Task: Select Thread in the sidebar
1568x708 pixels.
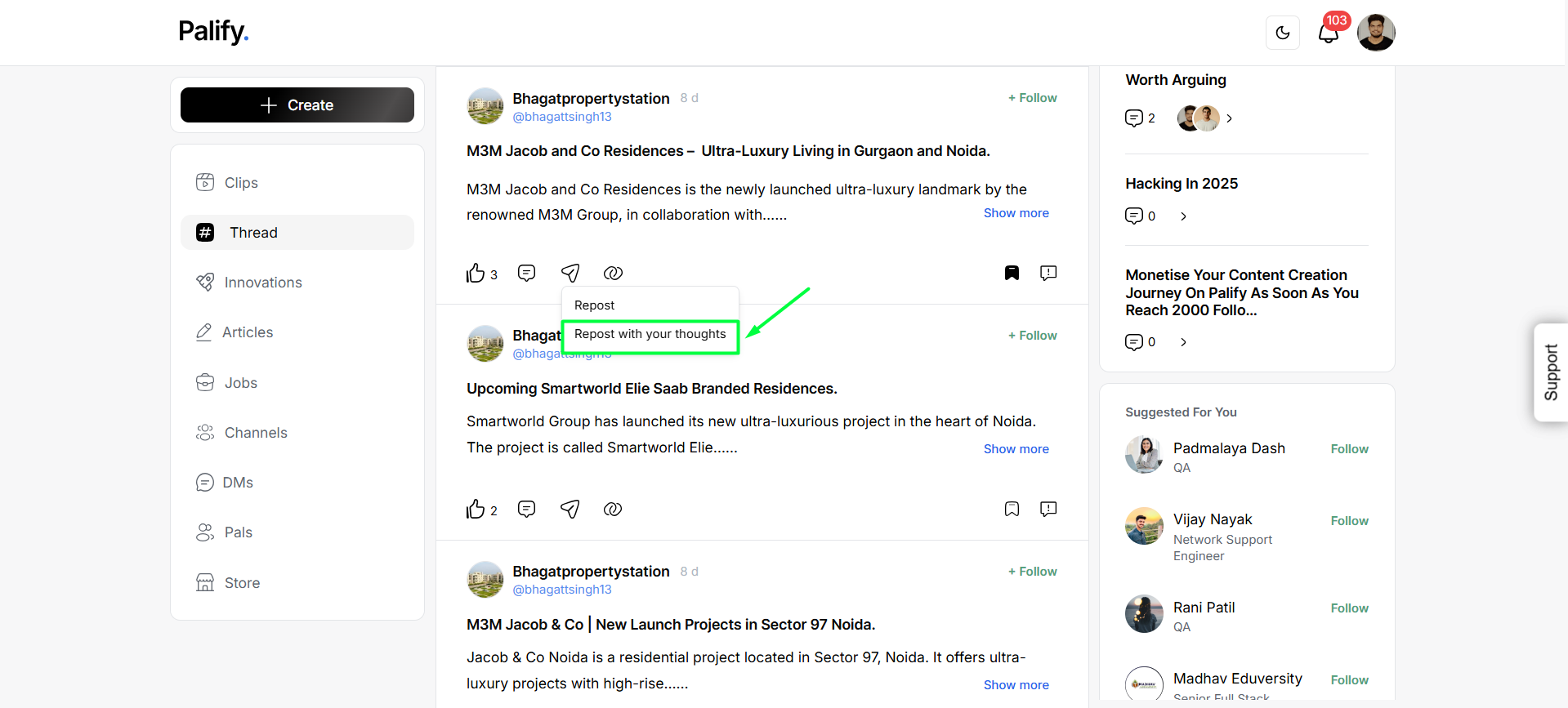Action: click(x=297, y=233)
